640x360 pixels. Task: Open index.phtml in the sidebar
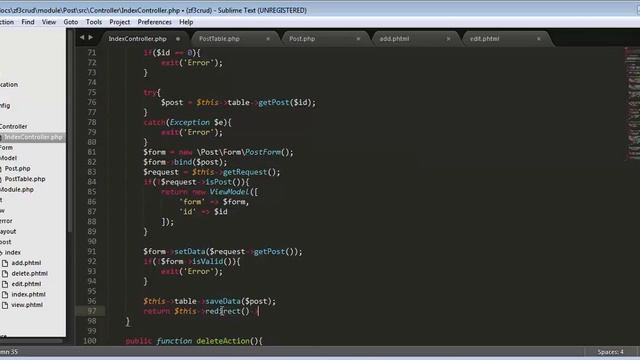coord(28,294)
